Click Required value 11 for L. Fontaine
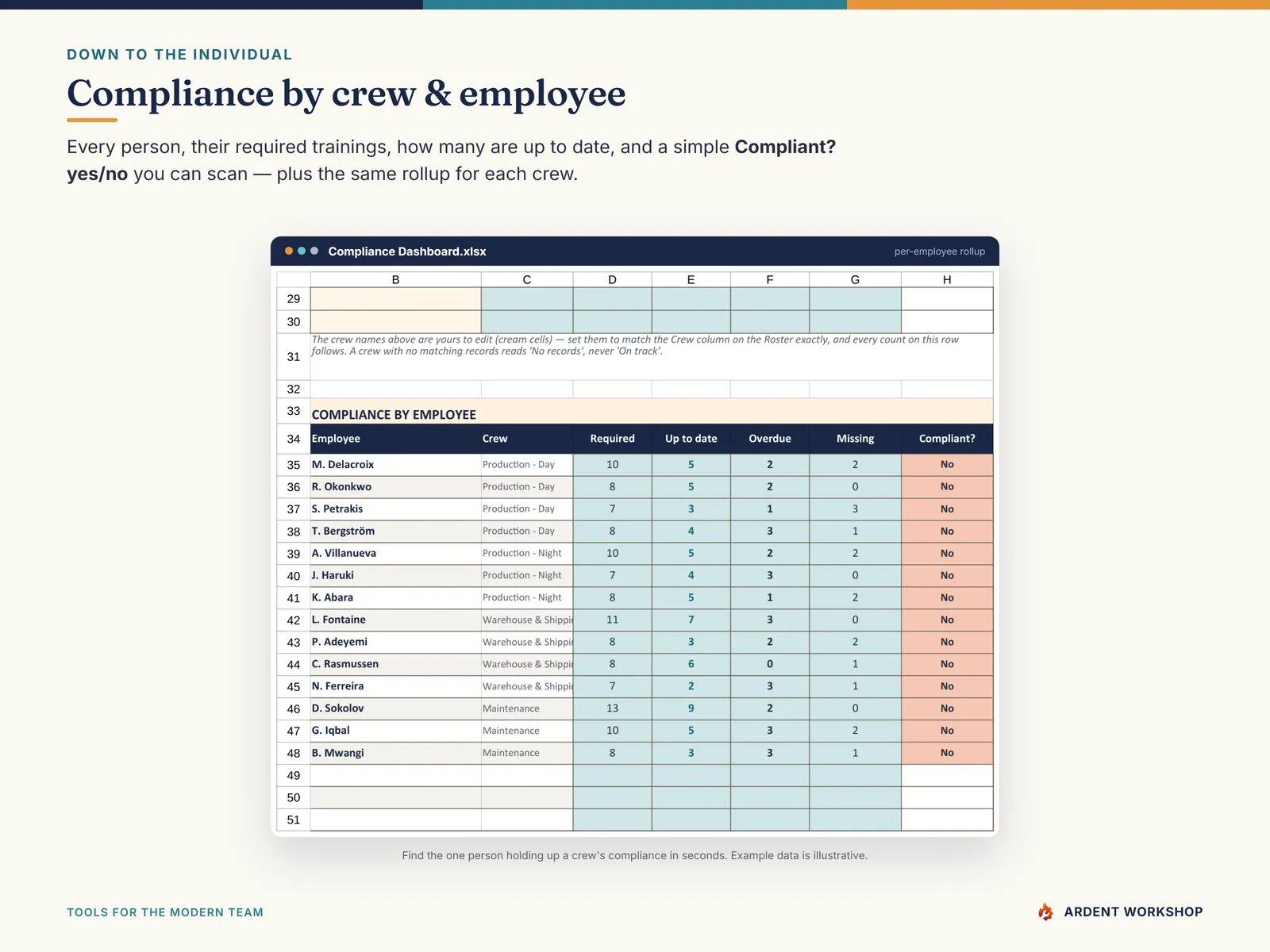Viewport: 1270px width, 952px height. 612,620
